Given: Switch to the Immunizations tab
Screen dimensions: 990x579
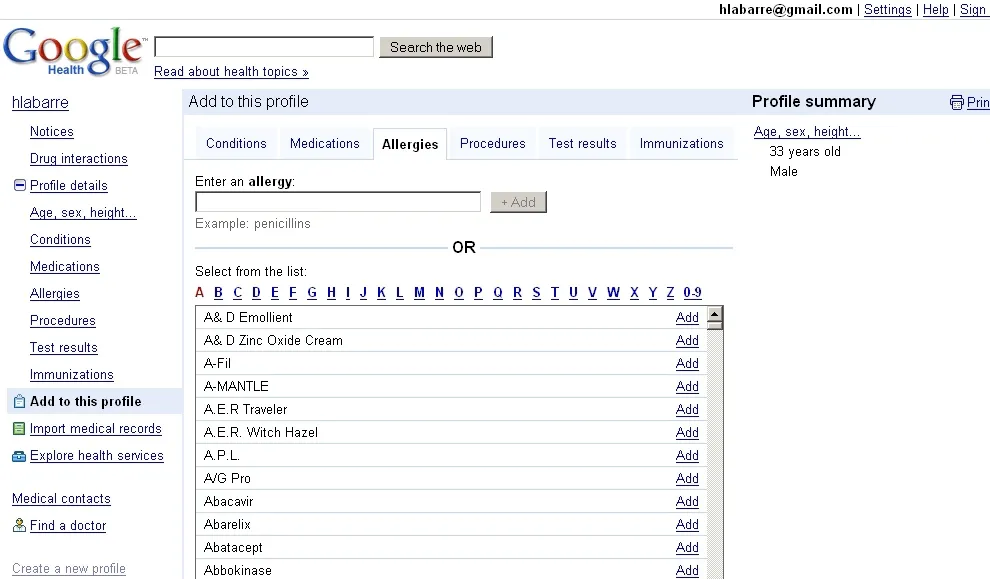Looking at the screenshot, I should pyautogui.click(x=681, y=143).
